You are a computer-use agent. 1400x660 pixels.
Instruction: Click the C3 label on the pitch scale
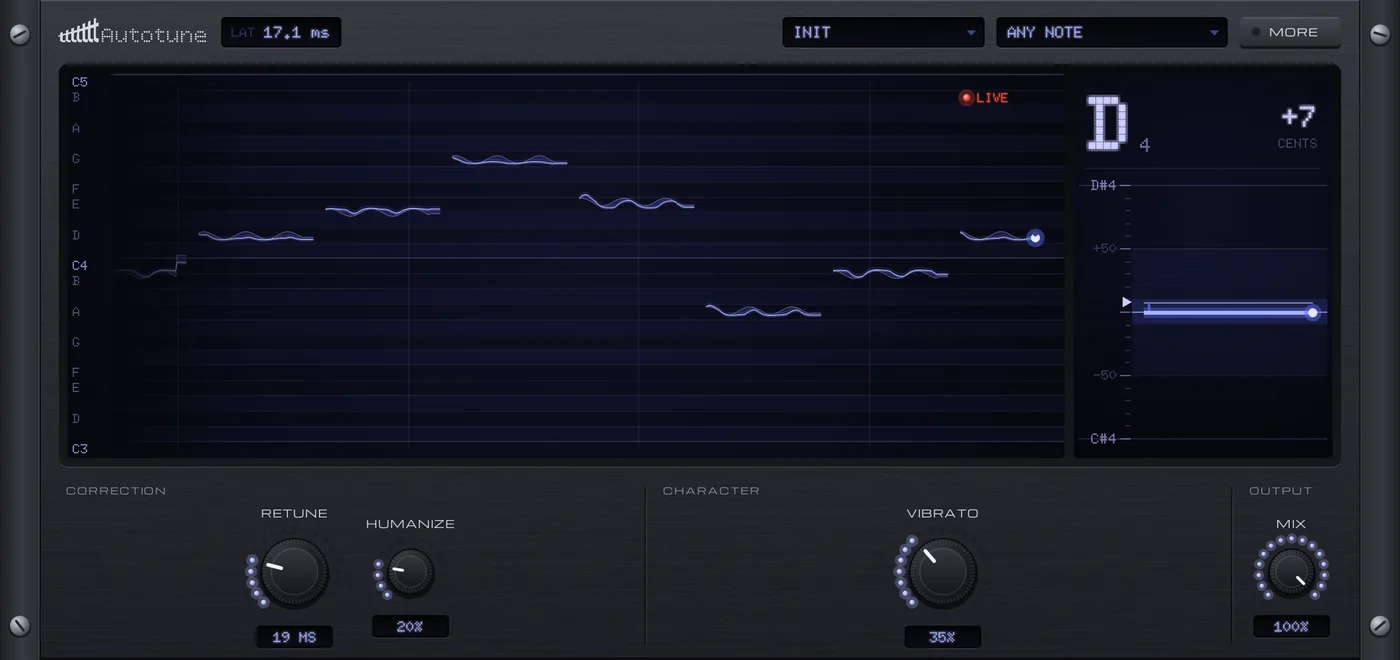(79, 449)
